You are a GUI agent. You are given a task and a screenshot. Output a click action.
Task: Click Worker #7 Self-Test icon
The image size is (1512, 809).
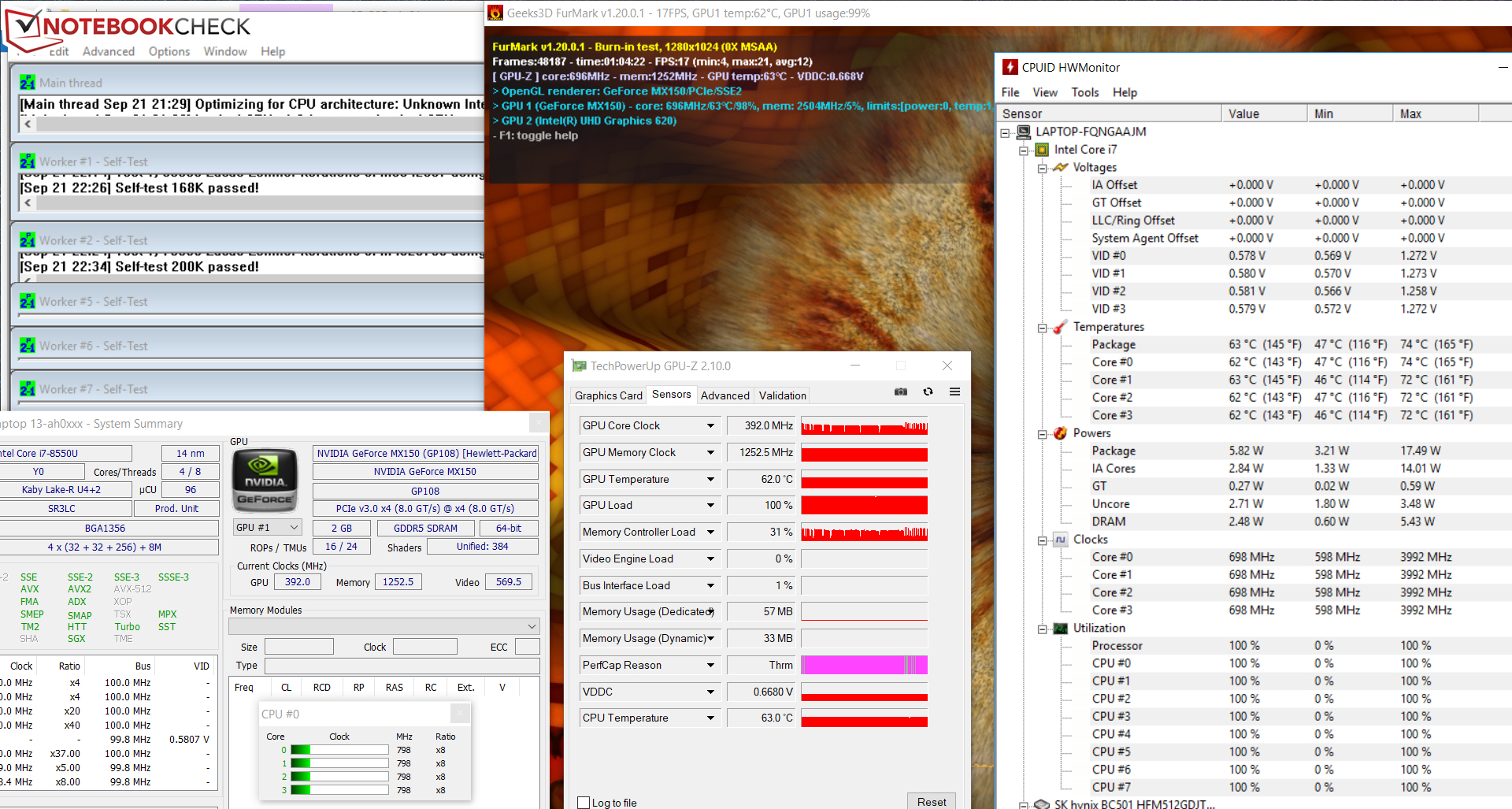coord(28,388)
